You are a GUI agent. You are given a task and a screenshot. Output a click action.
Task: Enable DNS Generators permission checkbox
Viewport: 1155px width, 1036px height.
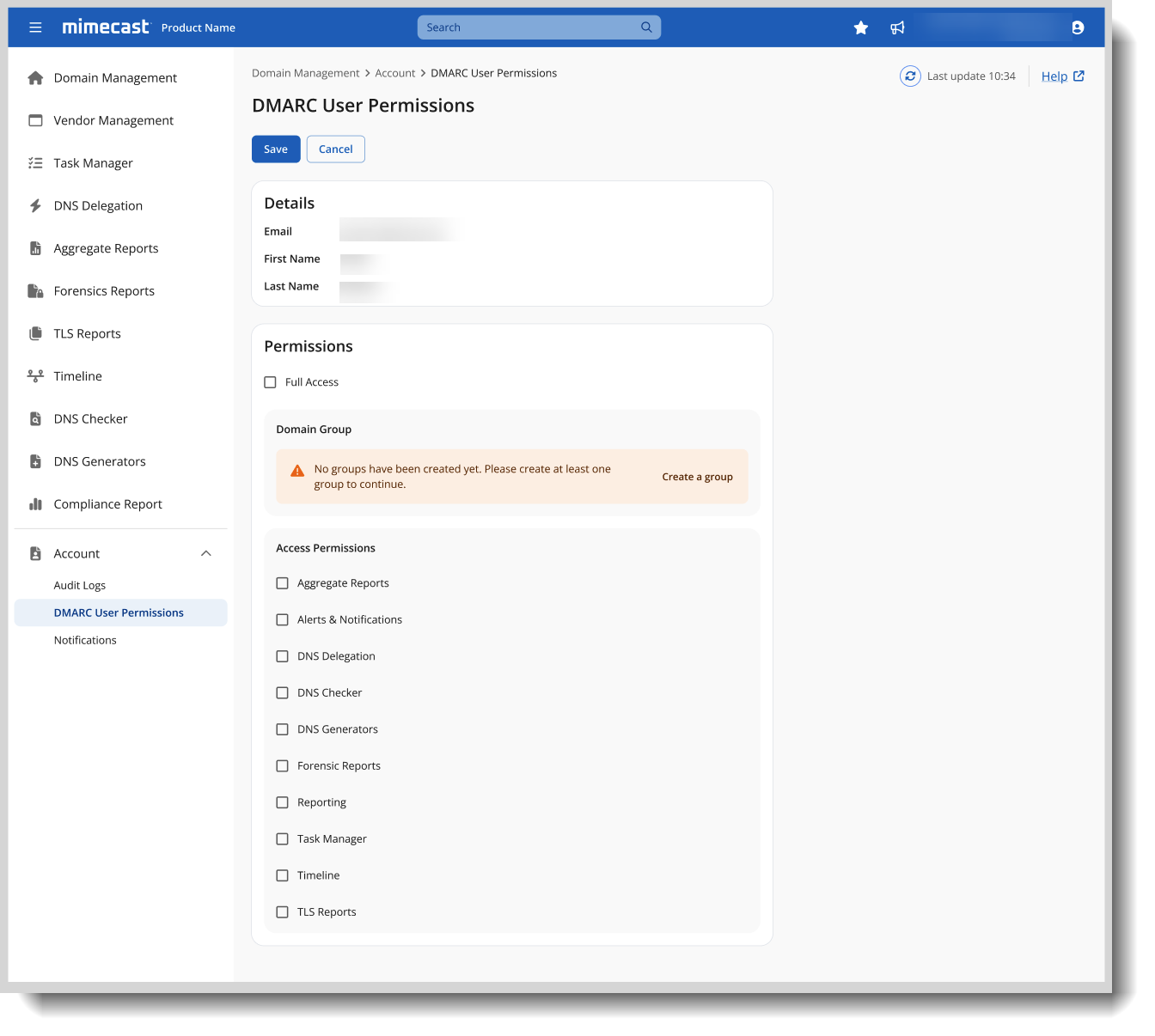(282, 729)
